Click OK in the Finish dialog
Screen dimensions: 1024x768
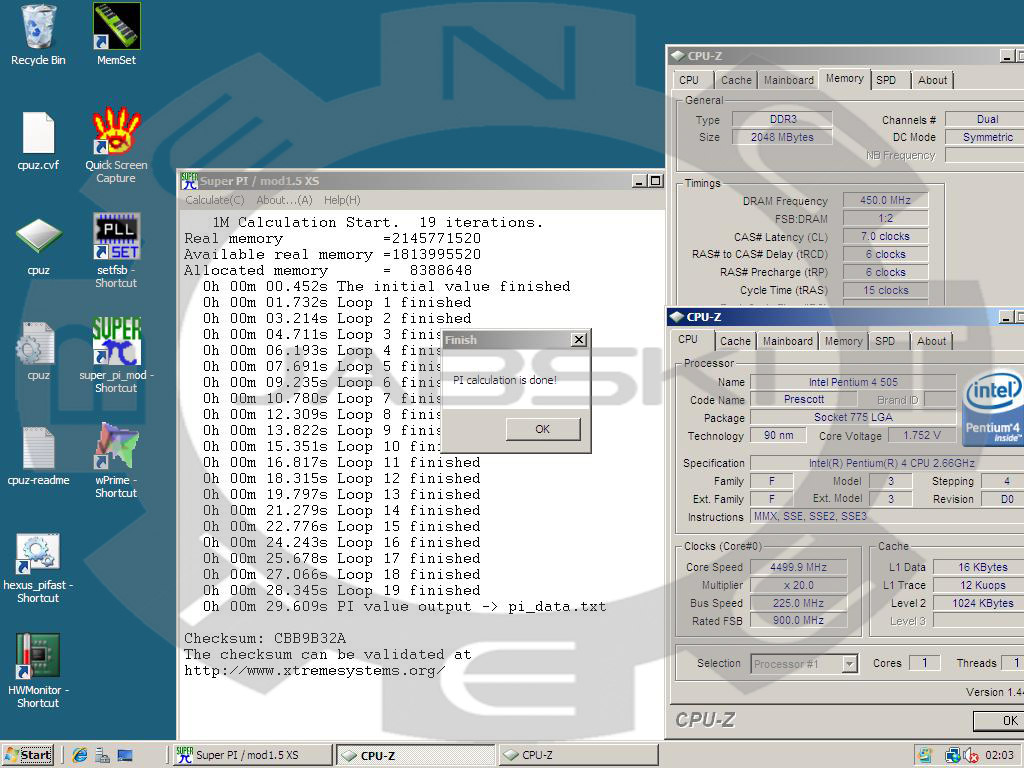pos(543,429)
